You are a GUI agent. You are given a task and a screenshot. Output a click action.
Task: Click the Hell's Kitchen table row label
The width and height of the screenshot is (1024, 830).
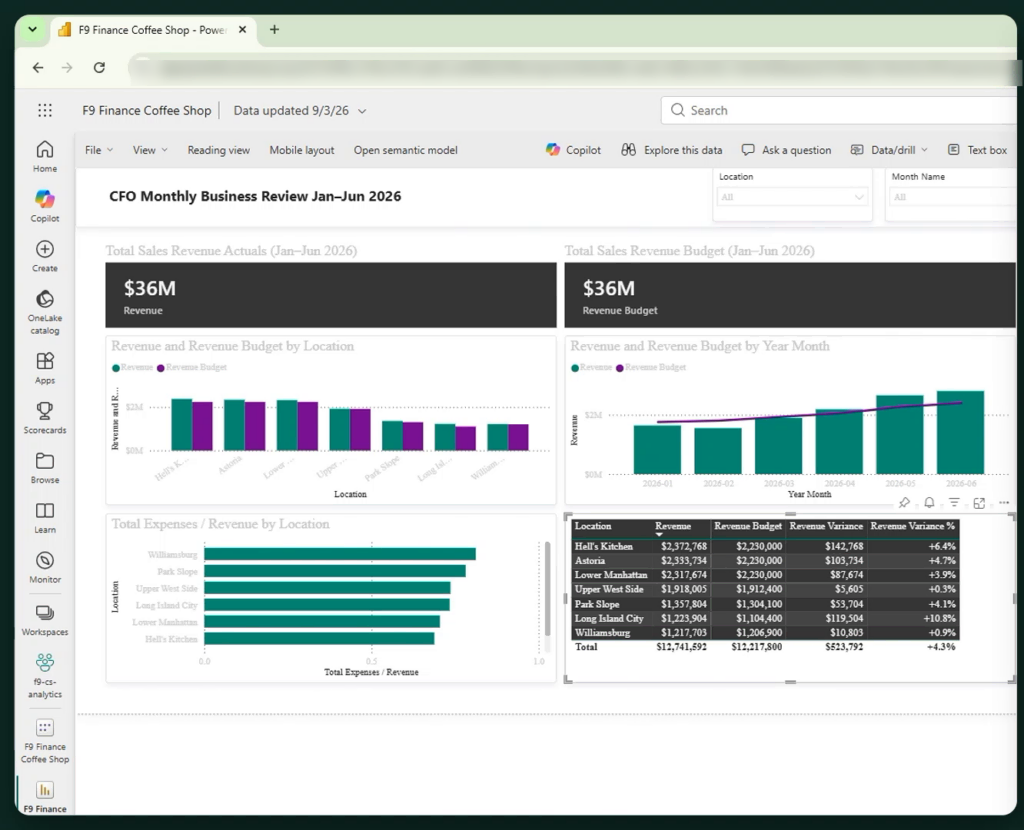[603, 547]
